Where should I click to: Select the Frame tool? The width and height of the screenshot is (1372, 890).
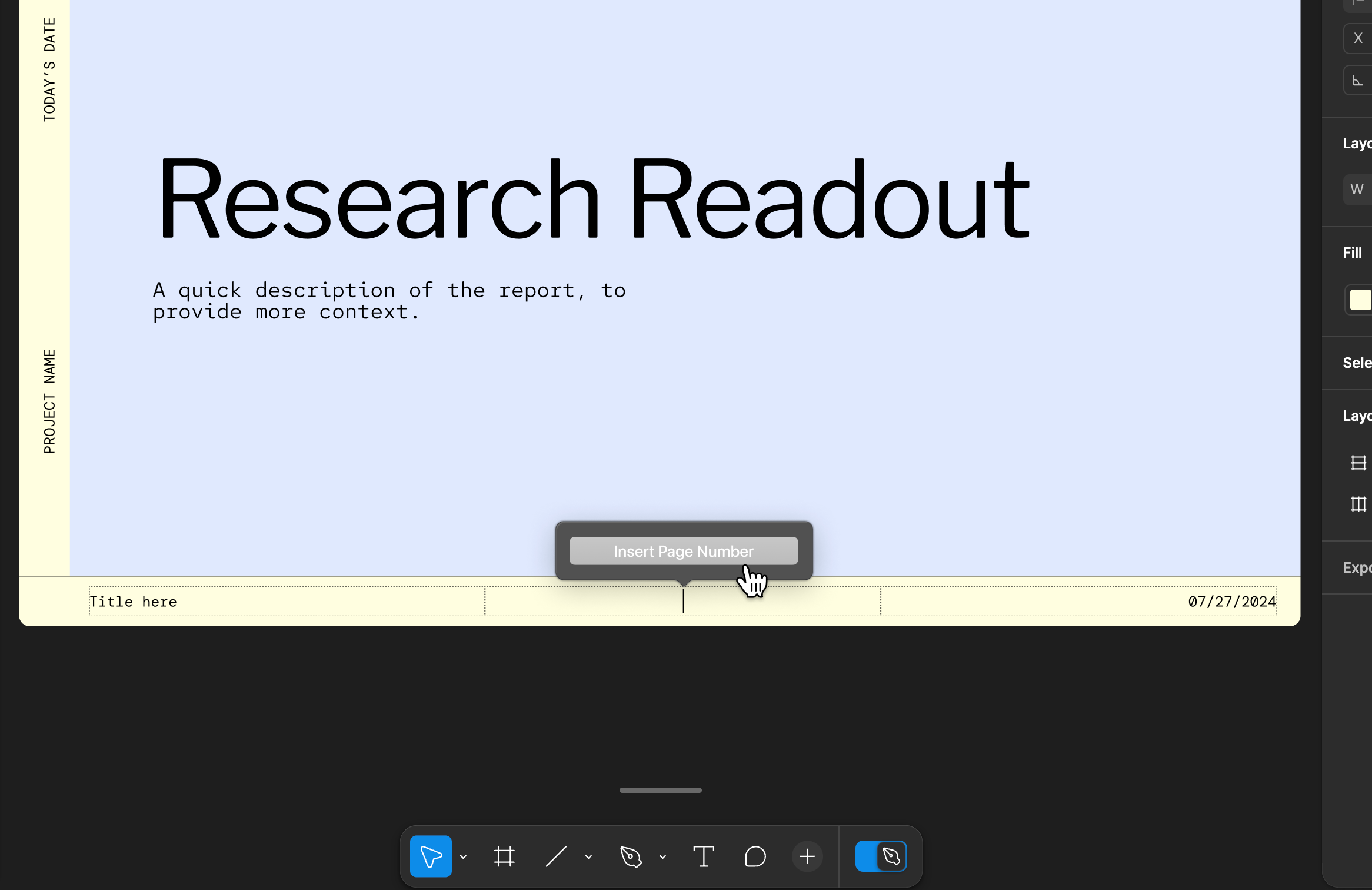[x=504, y=856]
